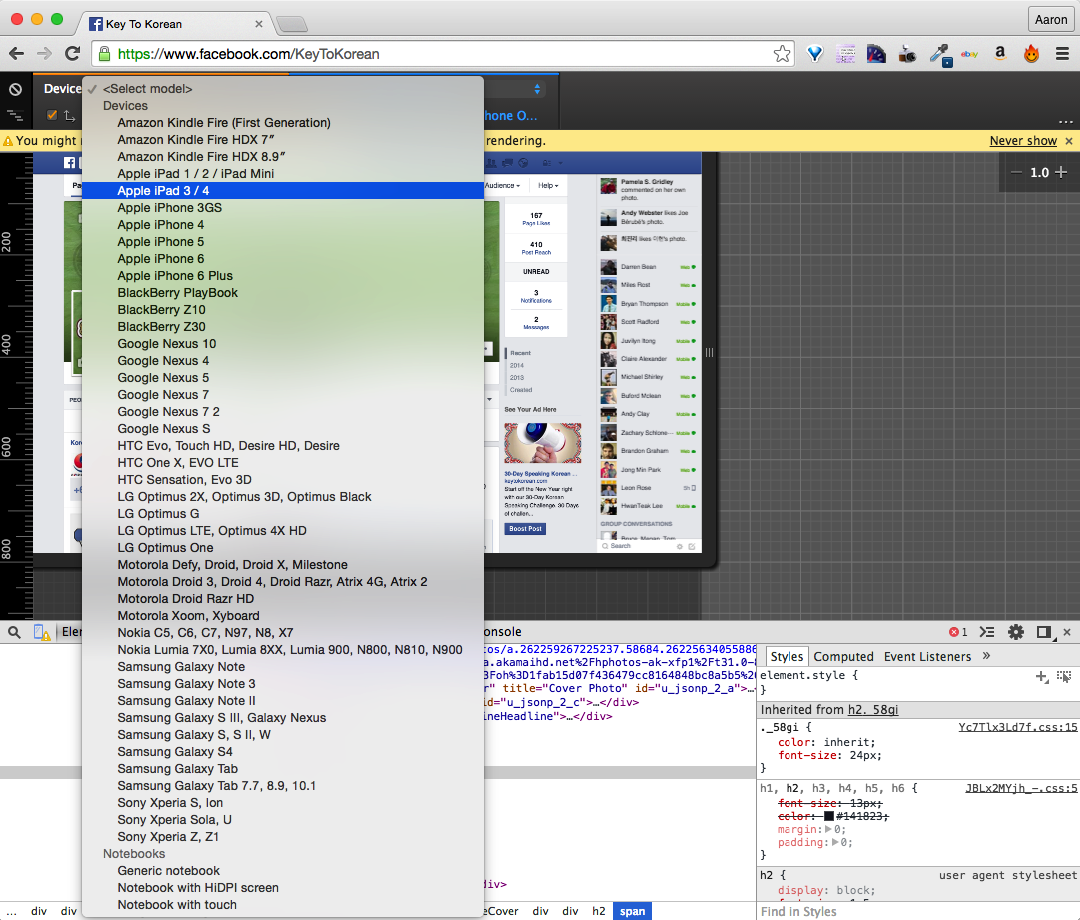Show the console drawer icon

pos(987,632)
